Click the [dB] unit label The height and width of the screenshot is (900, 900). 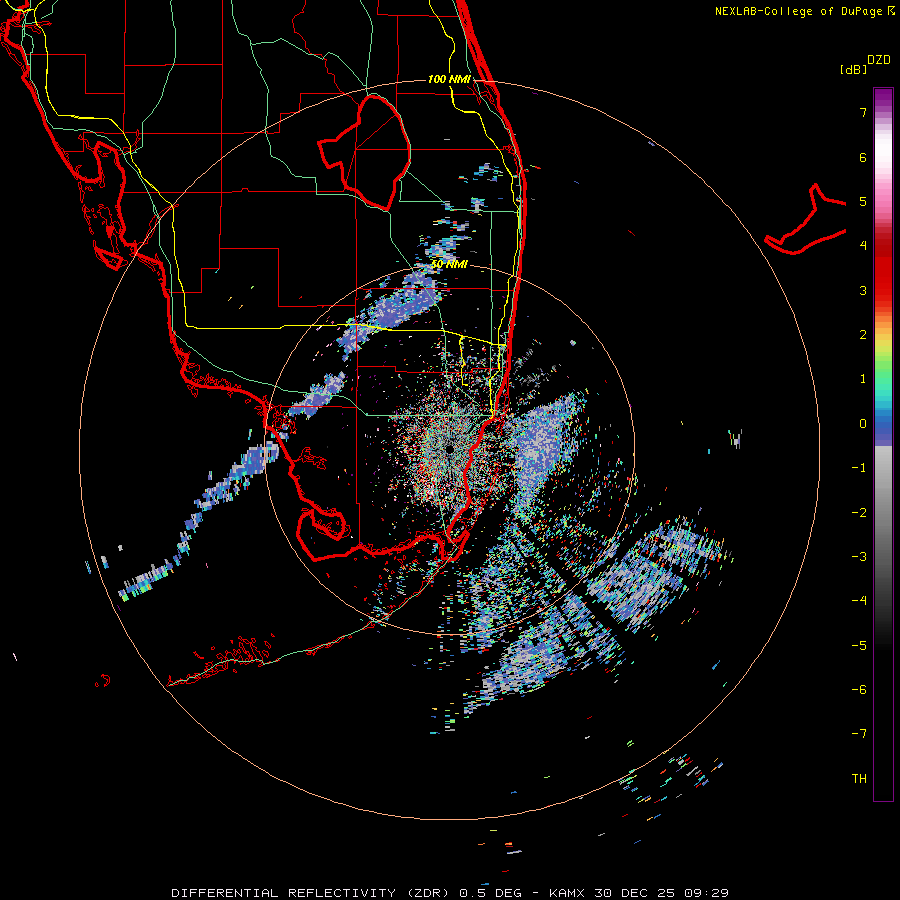(x=853, y=69)
